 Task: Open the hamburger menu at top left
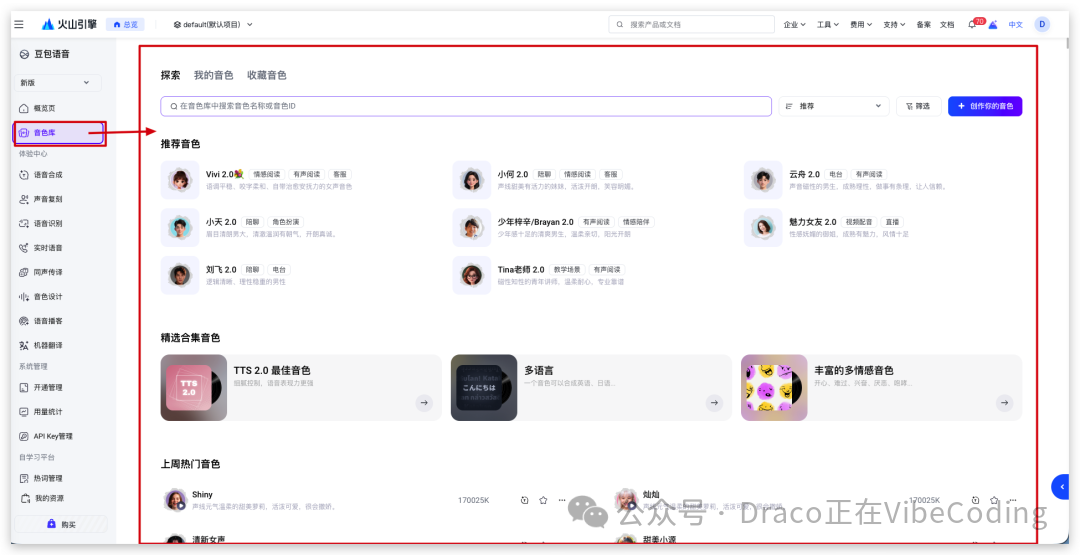coord(19,24)
